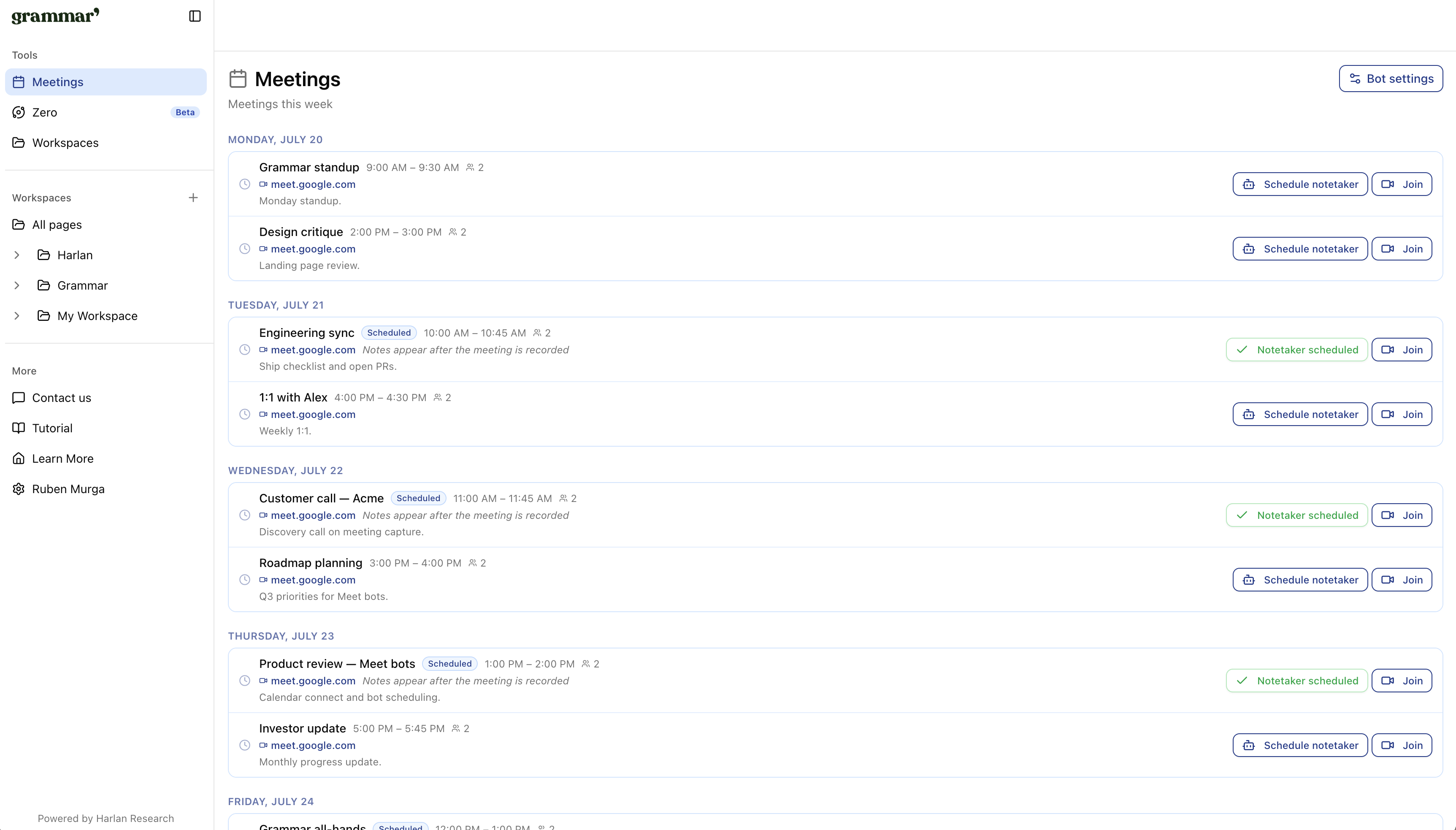Join the 1:1 with Alex meeting
Image resolution: width=1456 pixels, height=830 pixels.
[x=1401, y=415]
